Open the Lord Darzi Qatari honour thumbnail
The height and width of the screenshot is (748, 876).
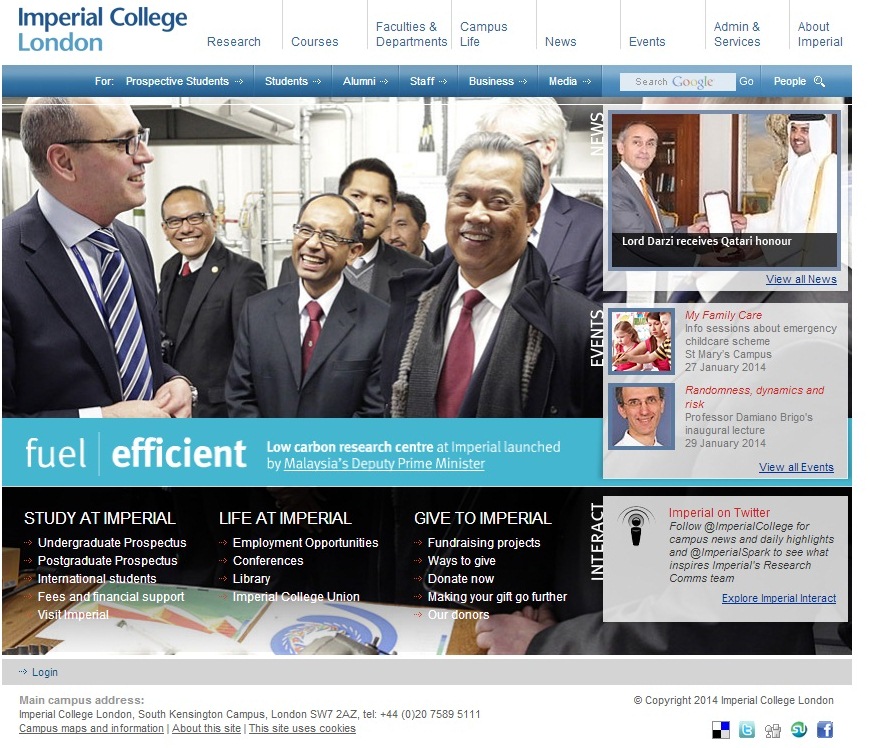click(x=725, y=190)
